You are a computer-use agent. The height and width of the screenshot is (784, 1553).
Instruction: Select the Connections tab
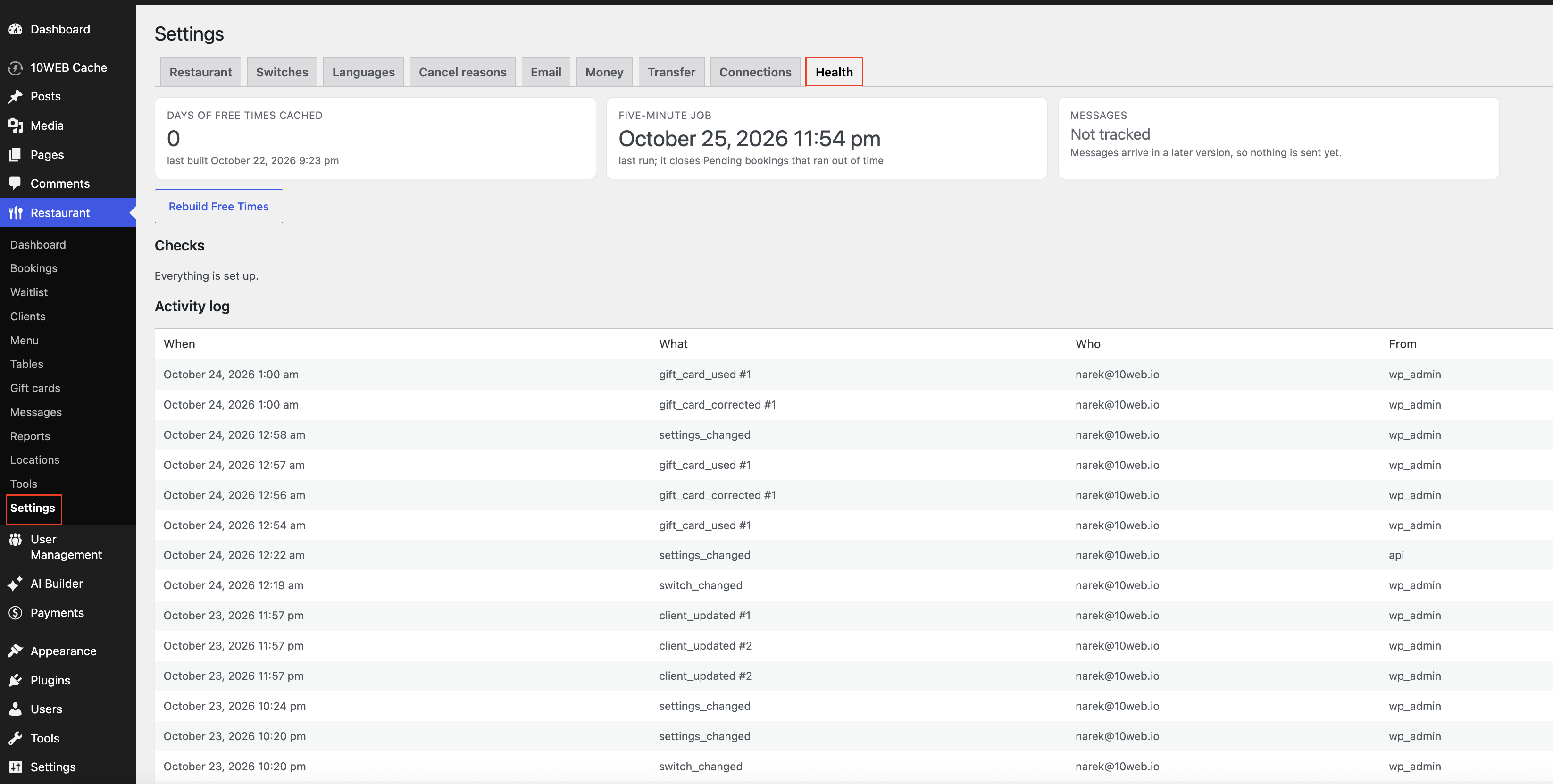[755, 72]
